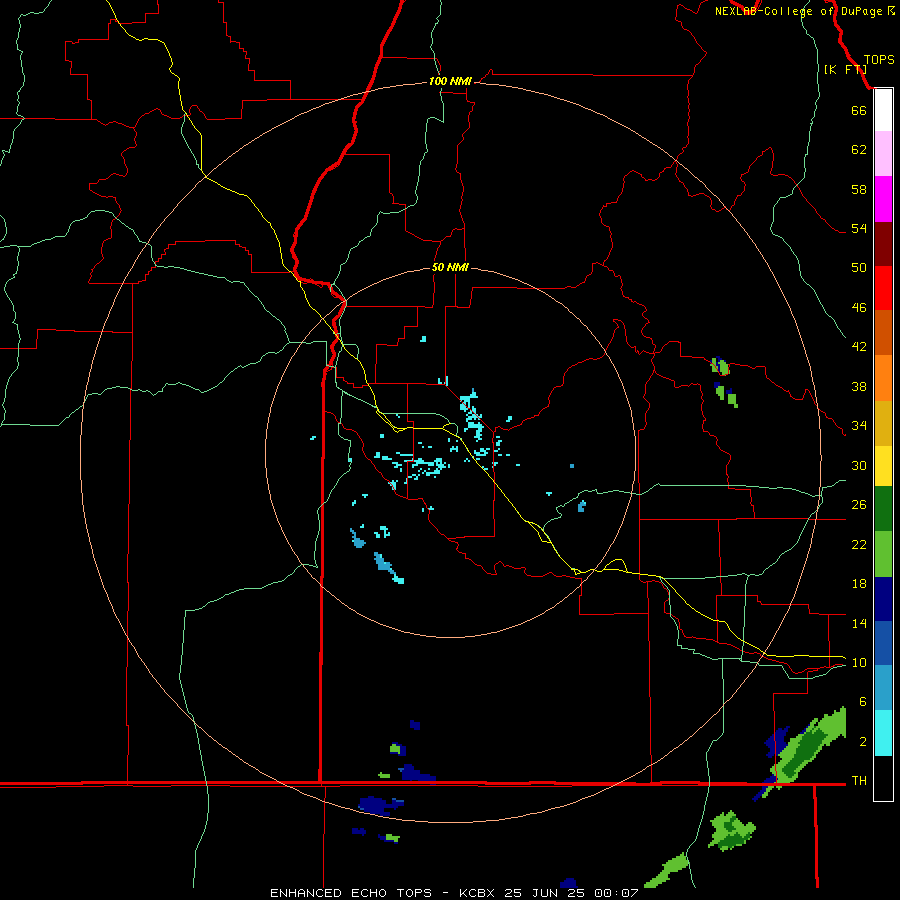Click the 10 legend value
Screen dimensions: 900x900
coord(859,662)
